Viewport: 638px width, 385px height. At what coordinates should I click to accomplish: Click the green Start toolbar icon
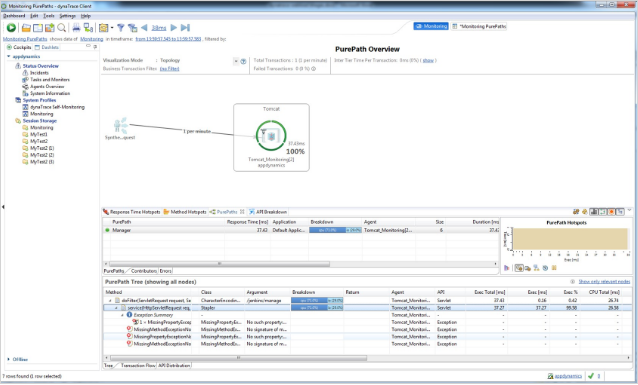11,28
